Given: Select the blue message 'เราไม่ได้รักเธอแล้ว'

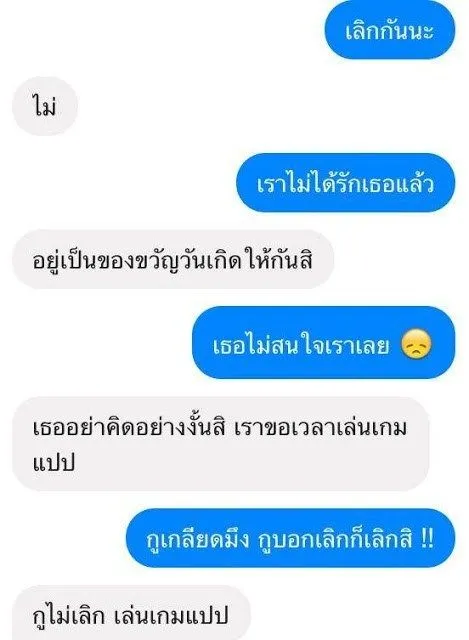Looking at the screenshot, I should [x=345, y=182].
